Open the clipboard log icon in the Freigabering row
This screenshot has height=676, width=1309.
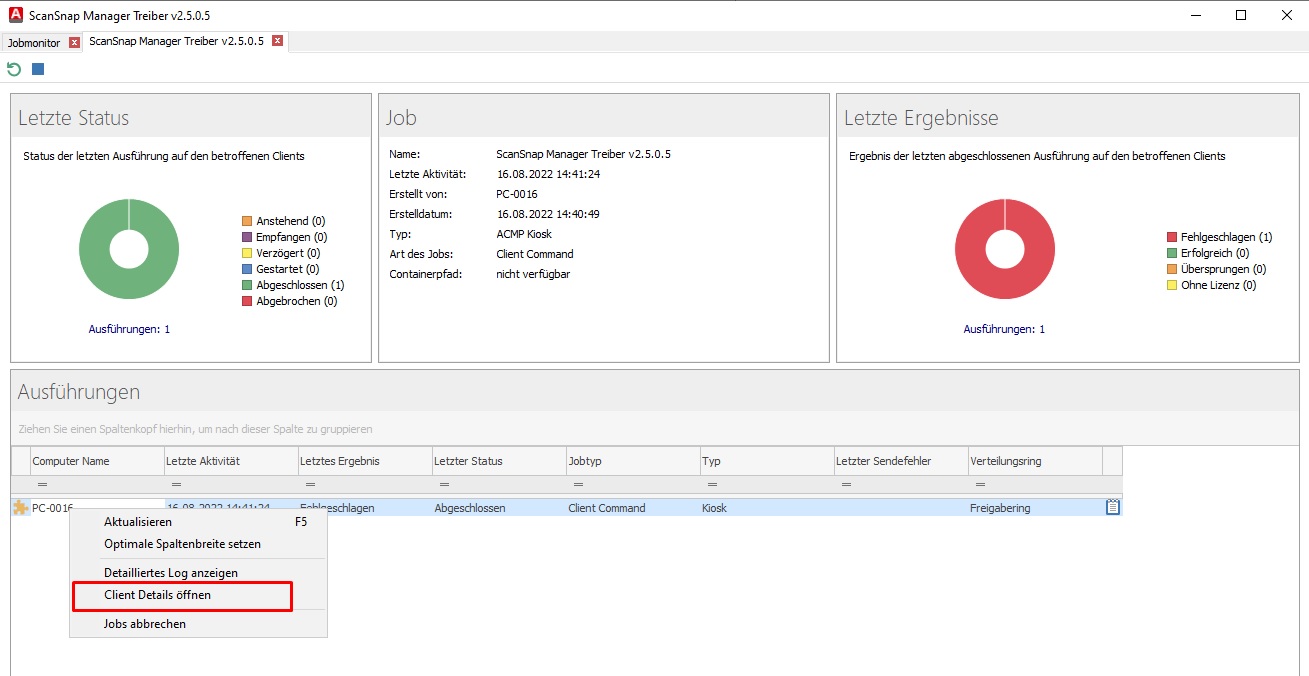pos(1112,508)
